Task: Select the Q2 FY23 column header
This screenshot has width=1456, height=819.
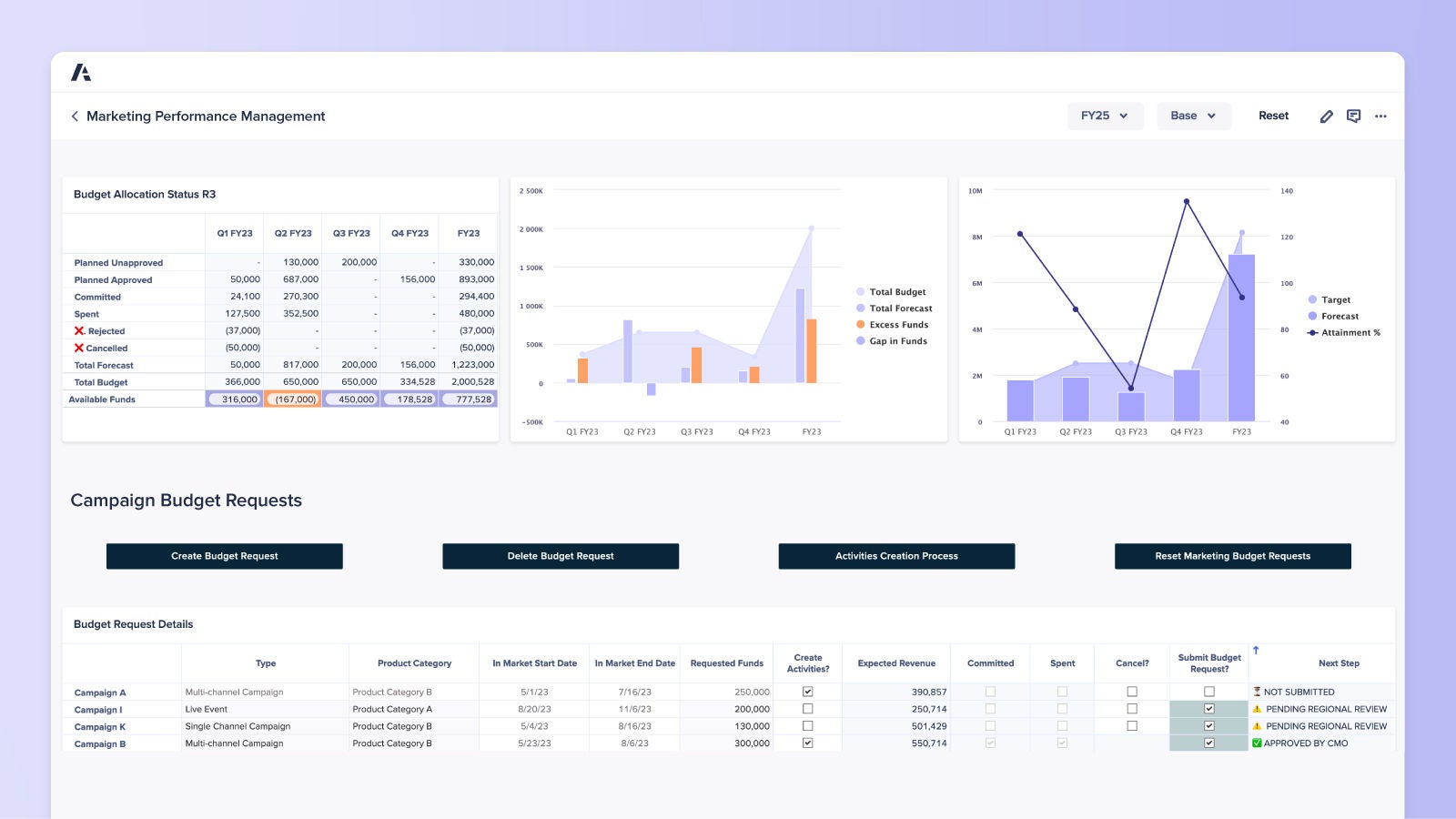Action: (292, 233)
